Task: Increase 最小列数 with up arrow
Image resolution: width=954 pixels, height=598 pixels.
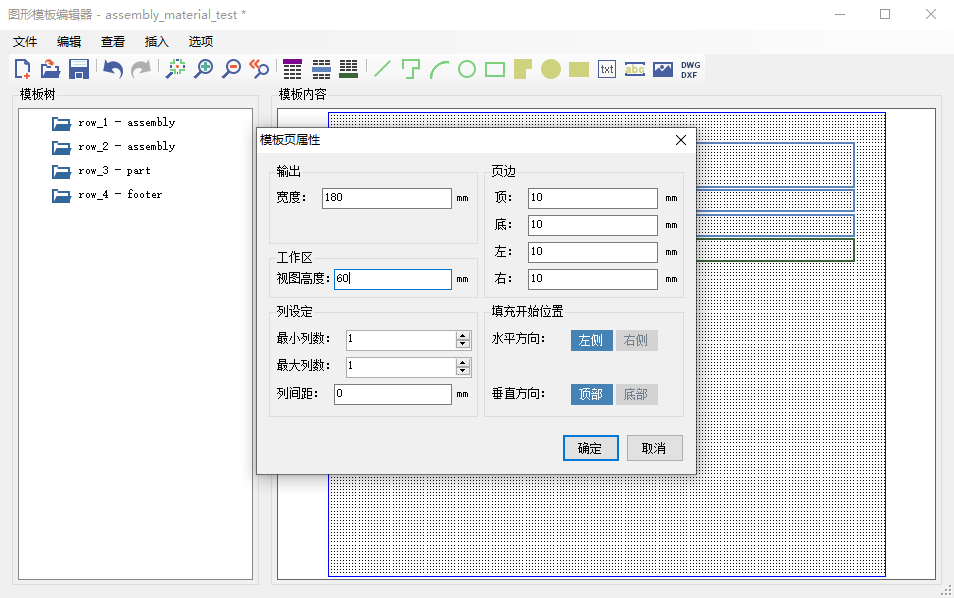Action: tap(463, 335)
